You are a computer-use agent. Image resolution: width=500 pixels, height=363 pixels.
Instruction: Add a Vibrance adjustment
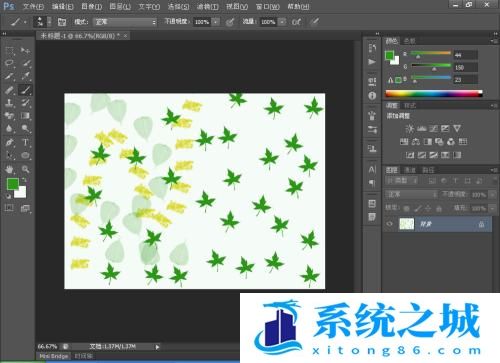pos(457,129)
